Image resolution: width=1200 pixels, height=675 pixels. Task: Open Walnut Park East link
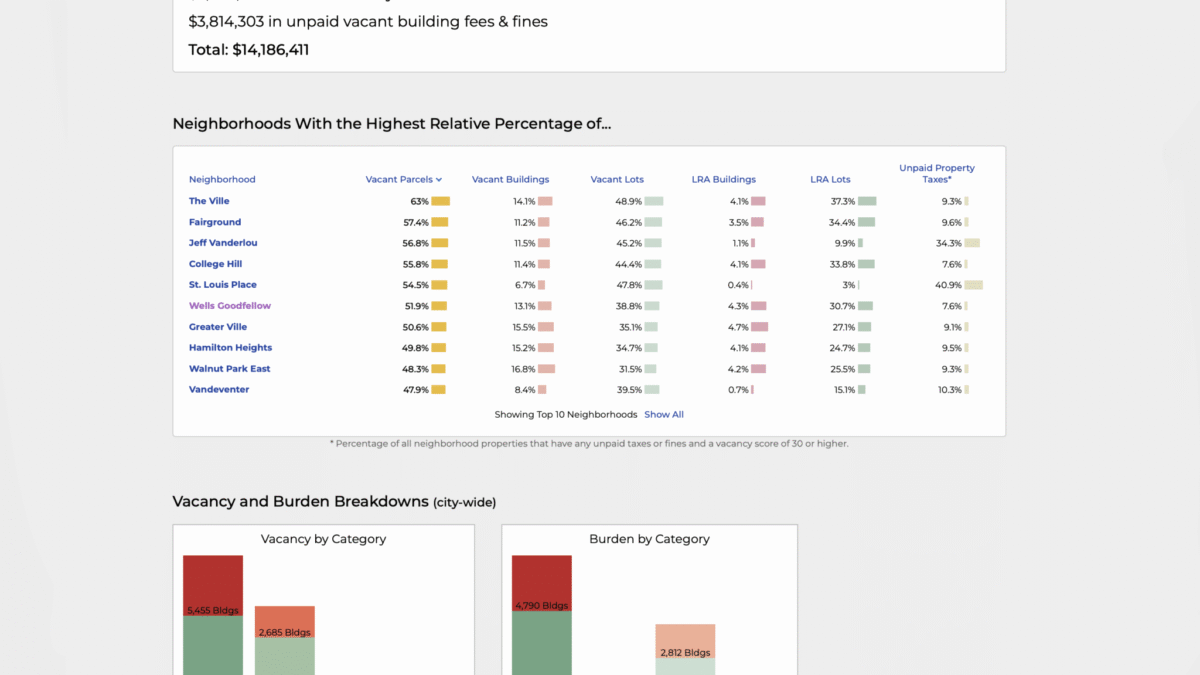(229, 369)
